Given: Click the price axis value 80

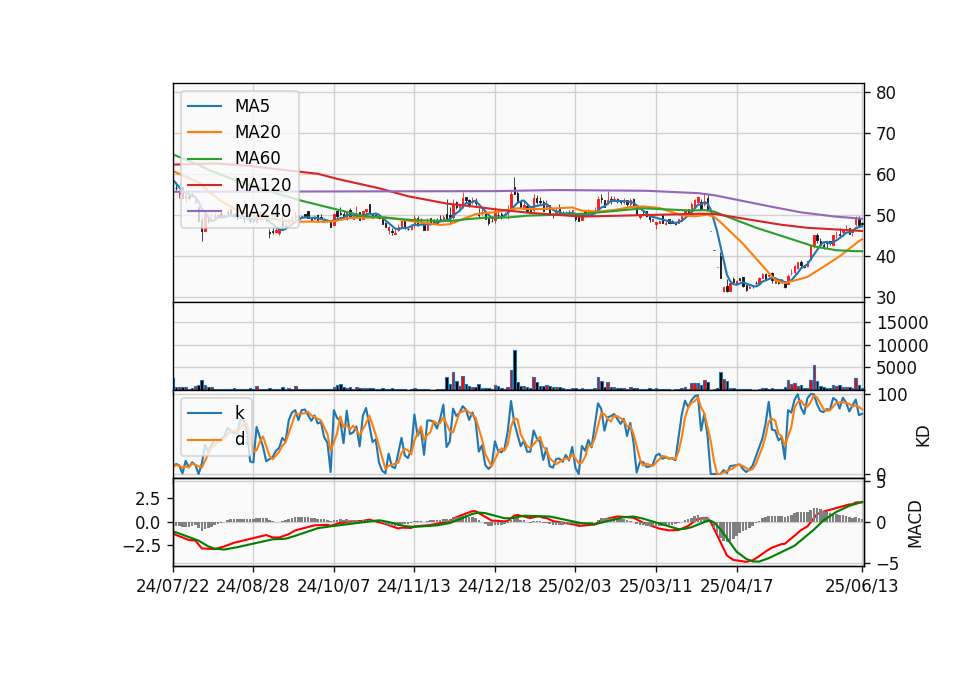Looking at the screenshot, I should [x=886, y=93].
